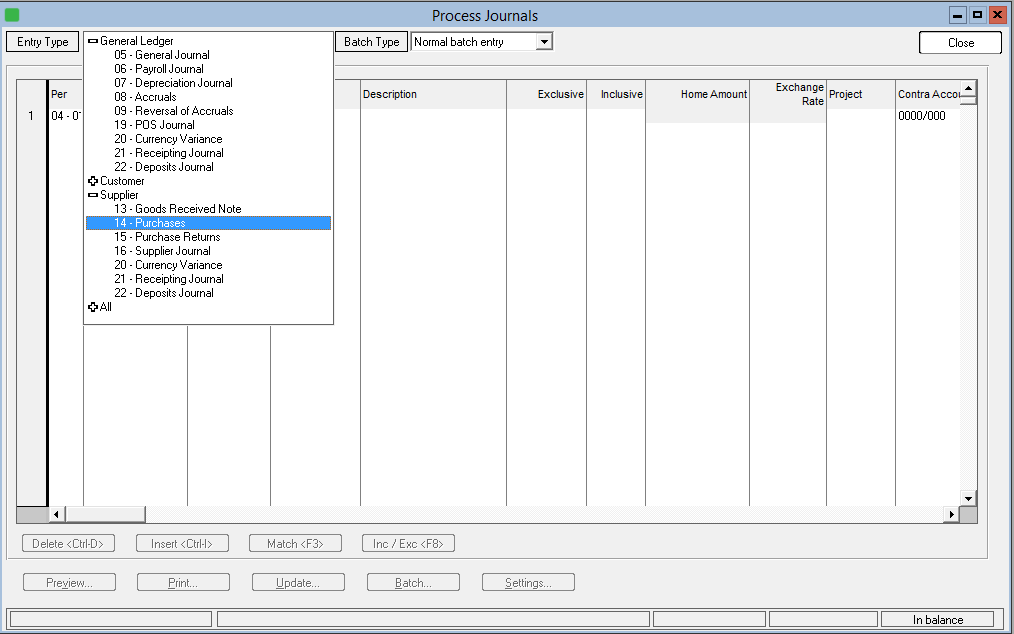Expand the All node
Image resolution: width=1014 pixels, height=634 pixels.
pos(94,307)
